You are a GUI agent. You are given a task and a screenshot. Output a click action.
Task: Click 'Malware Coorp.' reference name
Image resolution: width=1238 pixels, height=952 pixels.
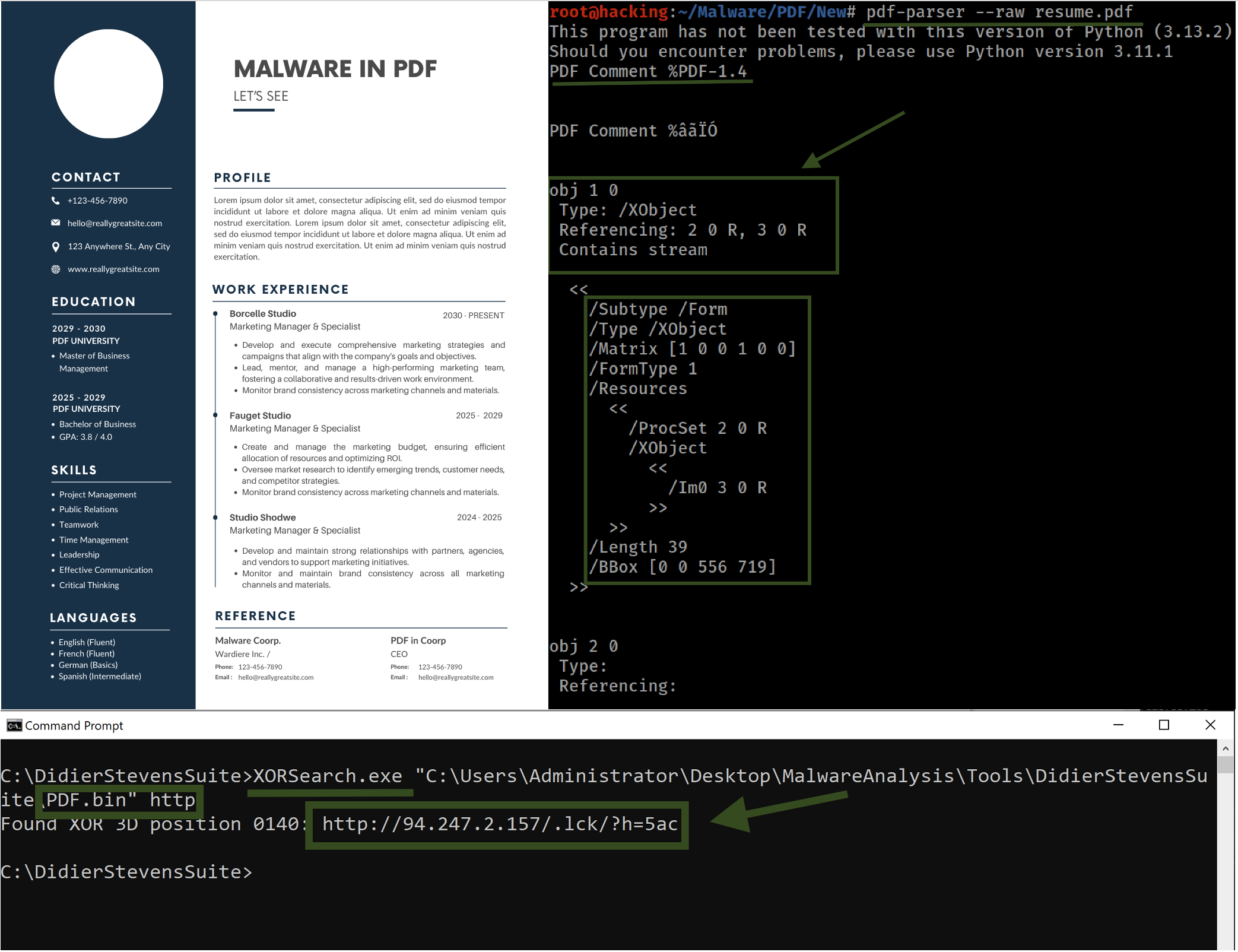[x=248, y=641]
